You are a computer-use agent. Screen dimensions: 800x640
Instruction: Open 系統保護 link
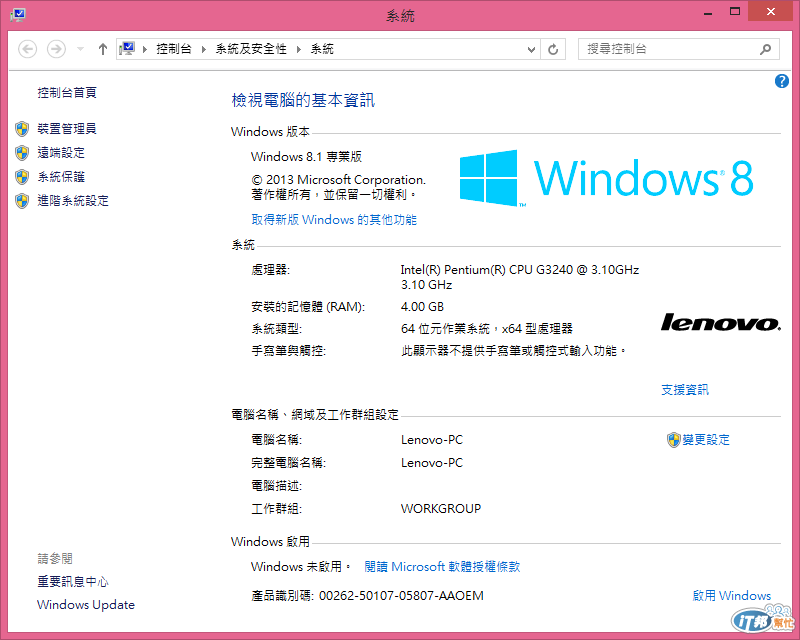pyautogui.click(x=61, y=177)
